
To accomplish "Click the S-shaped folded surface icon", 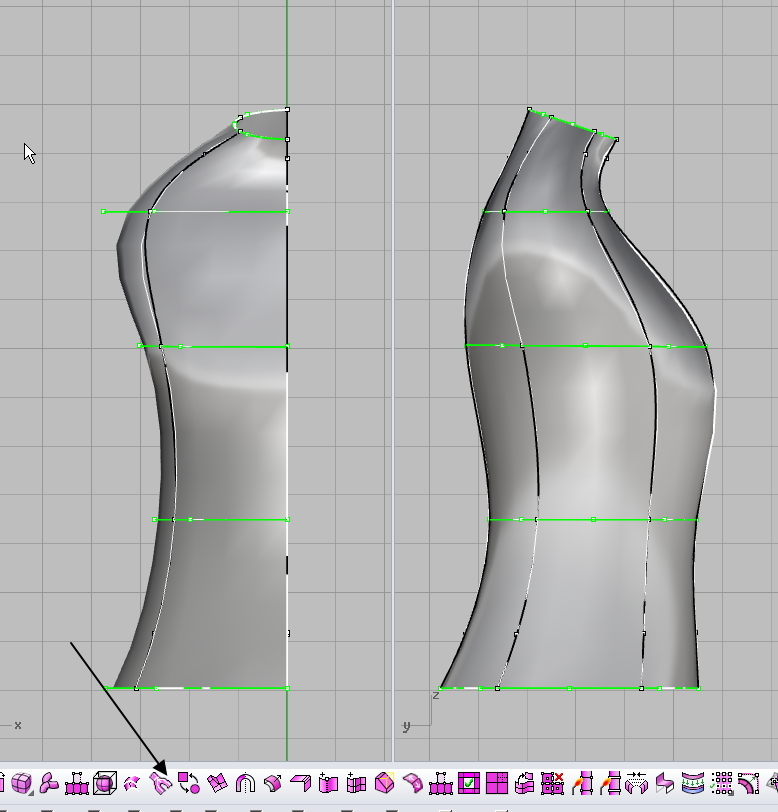I will [x=665, y=783].
